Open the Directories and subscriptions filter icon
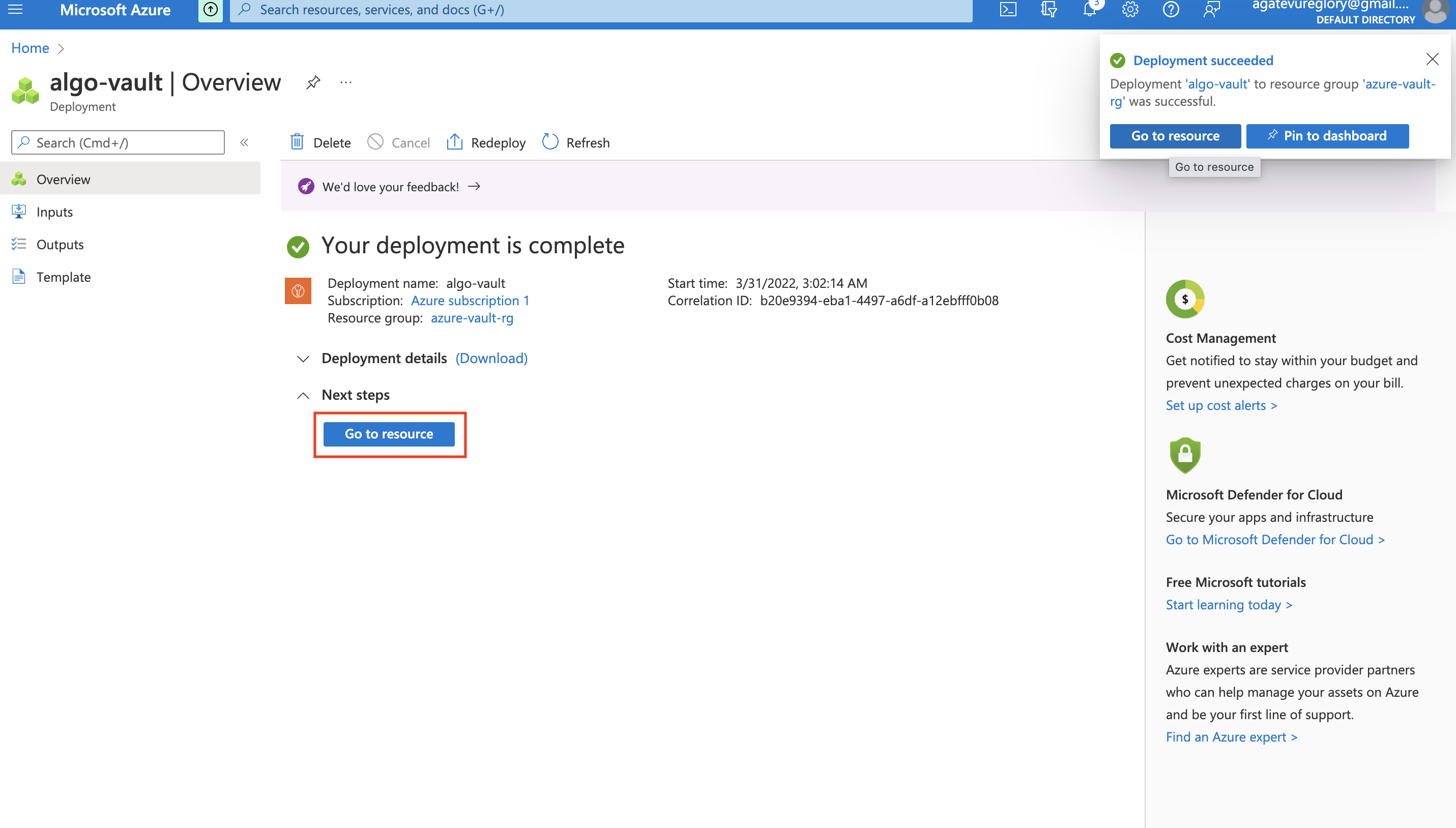Viewport: 1456px width, 828px height. (x=1048, y=10)
